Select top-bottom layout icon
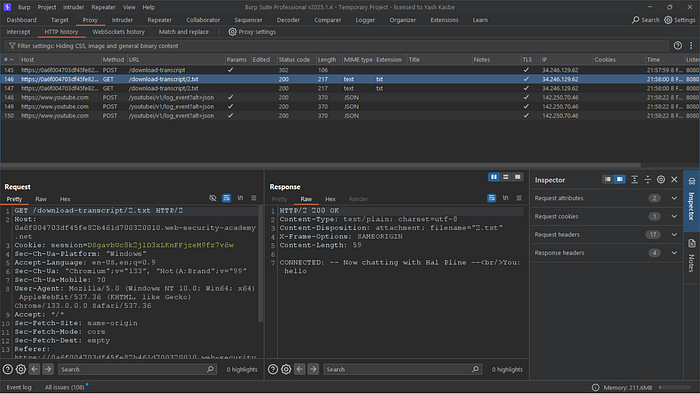Viewport: 700px width, 394px height. click(506, 177)
